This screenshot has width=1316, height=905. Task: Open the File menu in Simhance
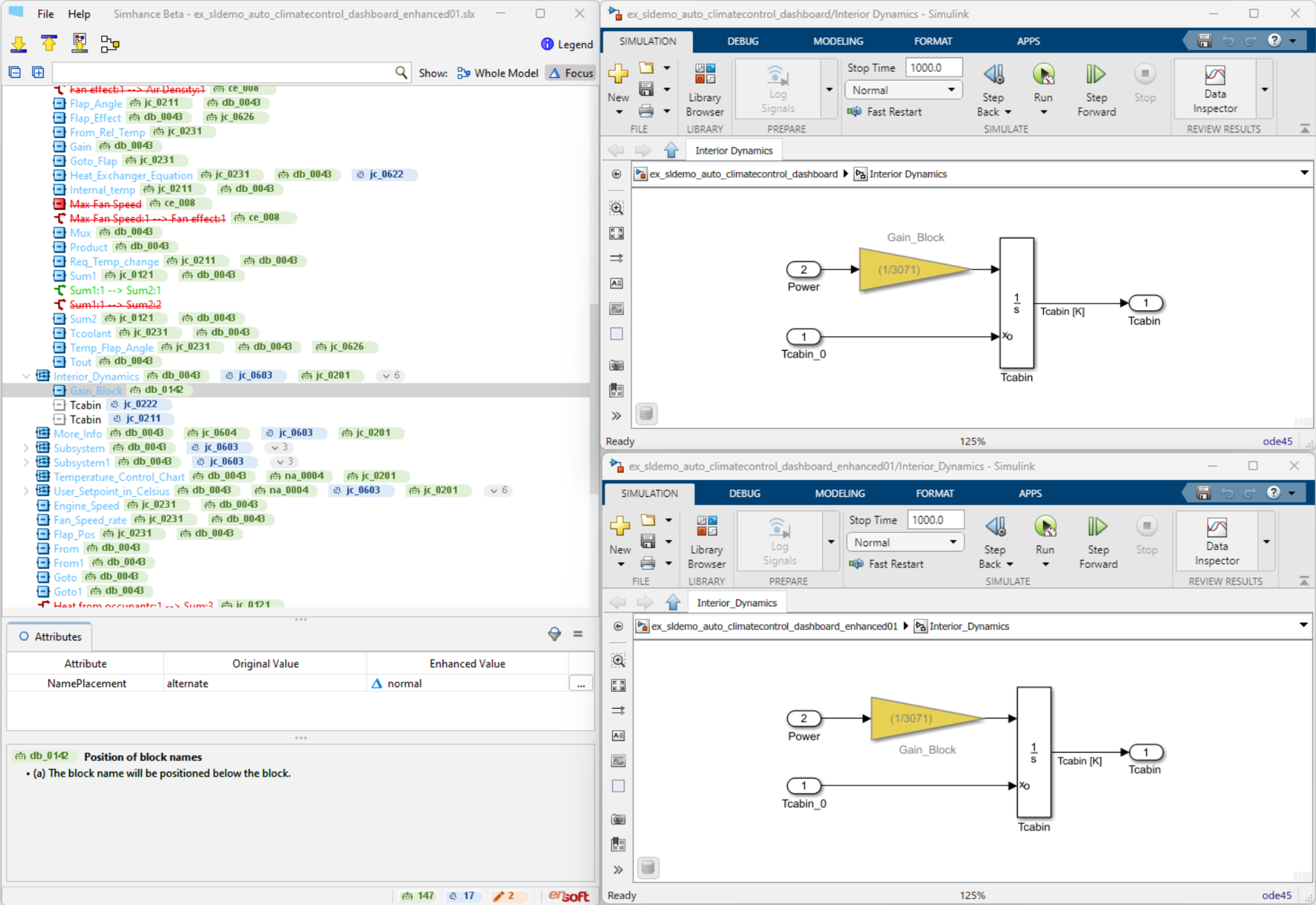45,14
